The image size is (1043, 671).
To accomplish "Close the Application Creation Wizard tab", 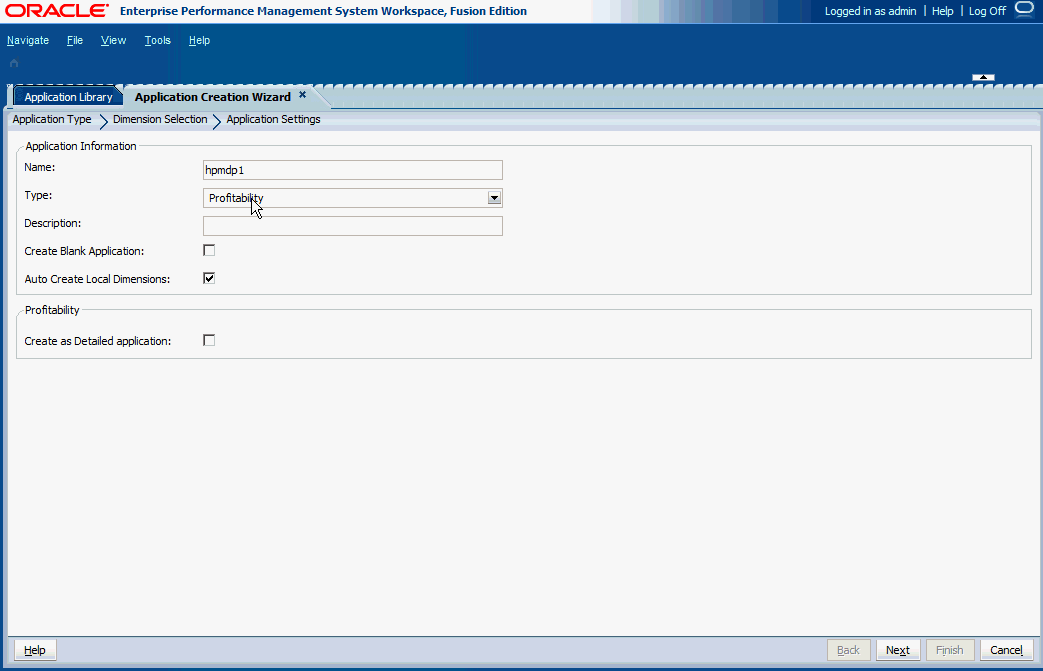I will tap(303, 95).
